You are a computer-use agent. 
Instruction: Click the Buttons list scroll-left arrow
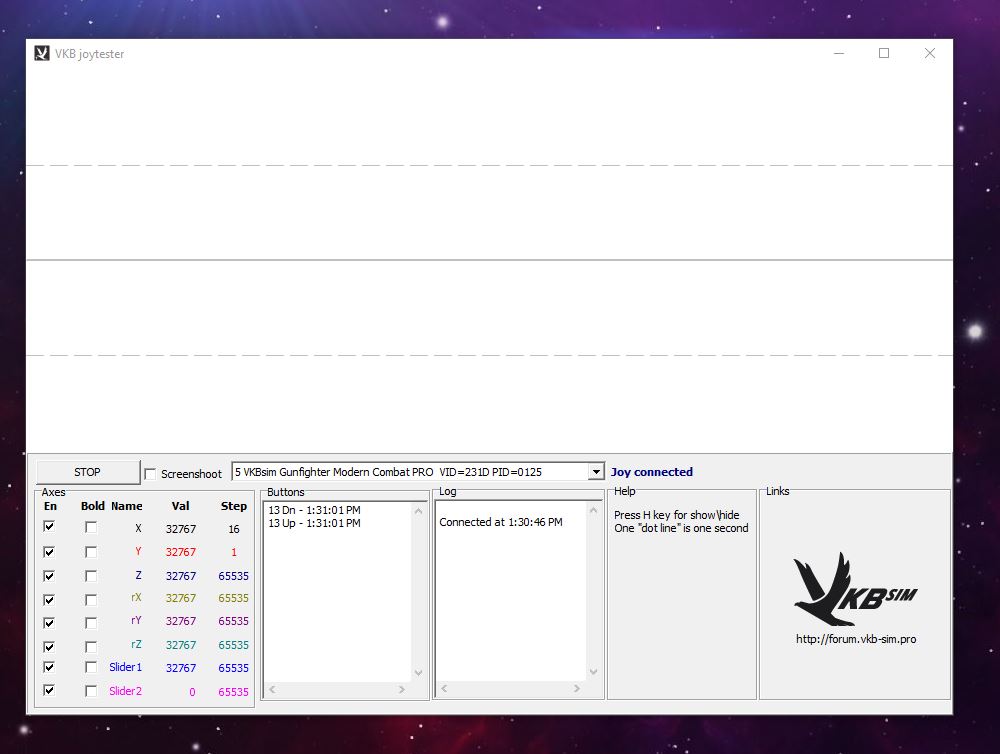coord(272,690)
